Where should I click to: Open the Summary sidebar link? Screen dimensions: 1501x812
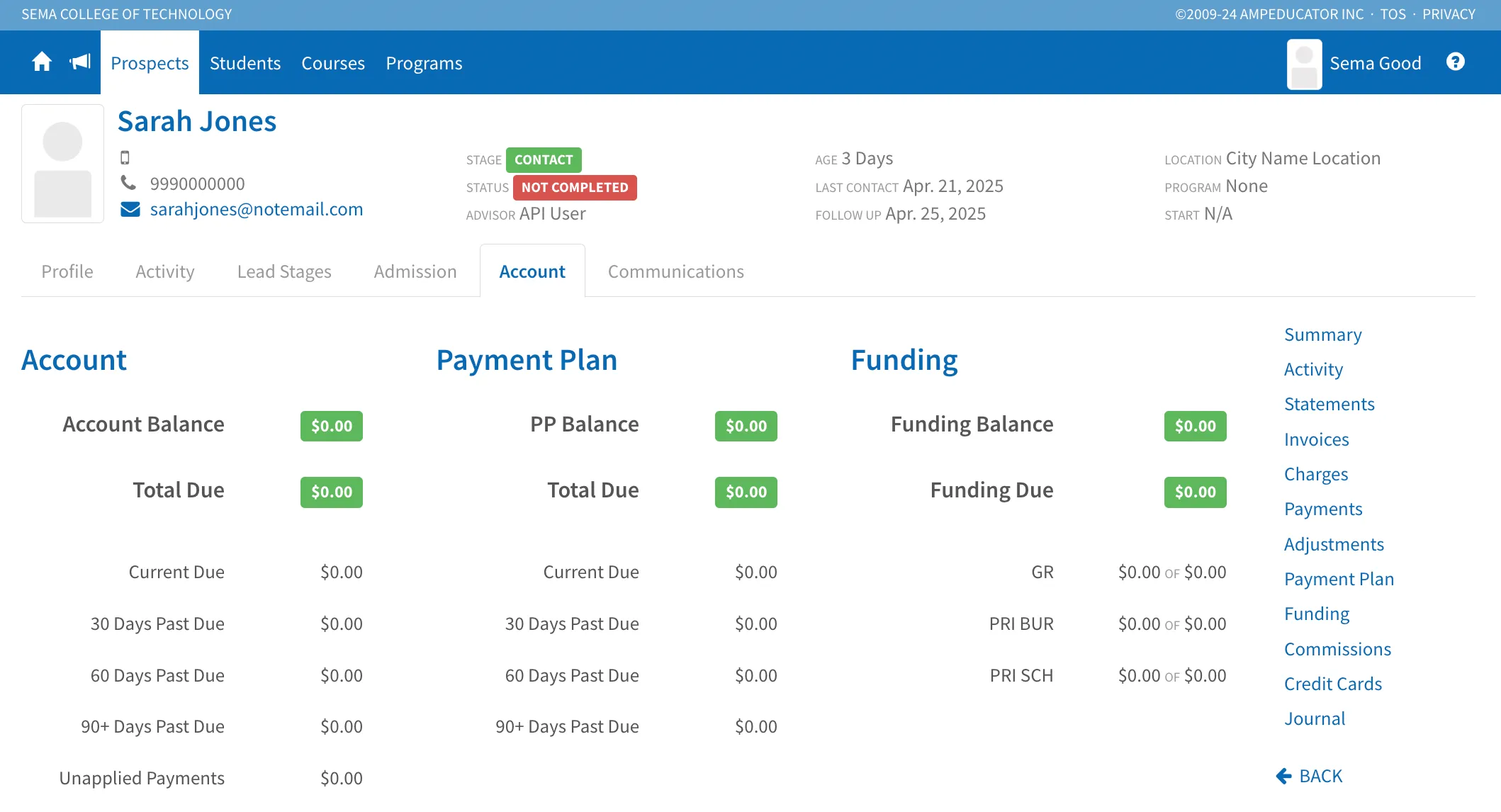[1323, 334]
